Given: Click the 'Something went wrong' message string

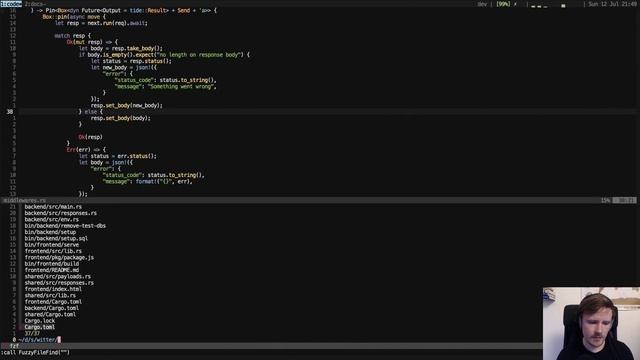Looking at the screenshot, I should coord(181,87).
